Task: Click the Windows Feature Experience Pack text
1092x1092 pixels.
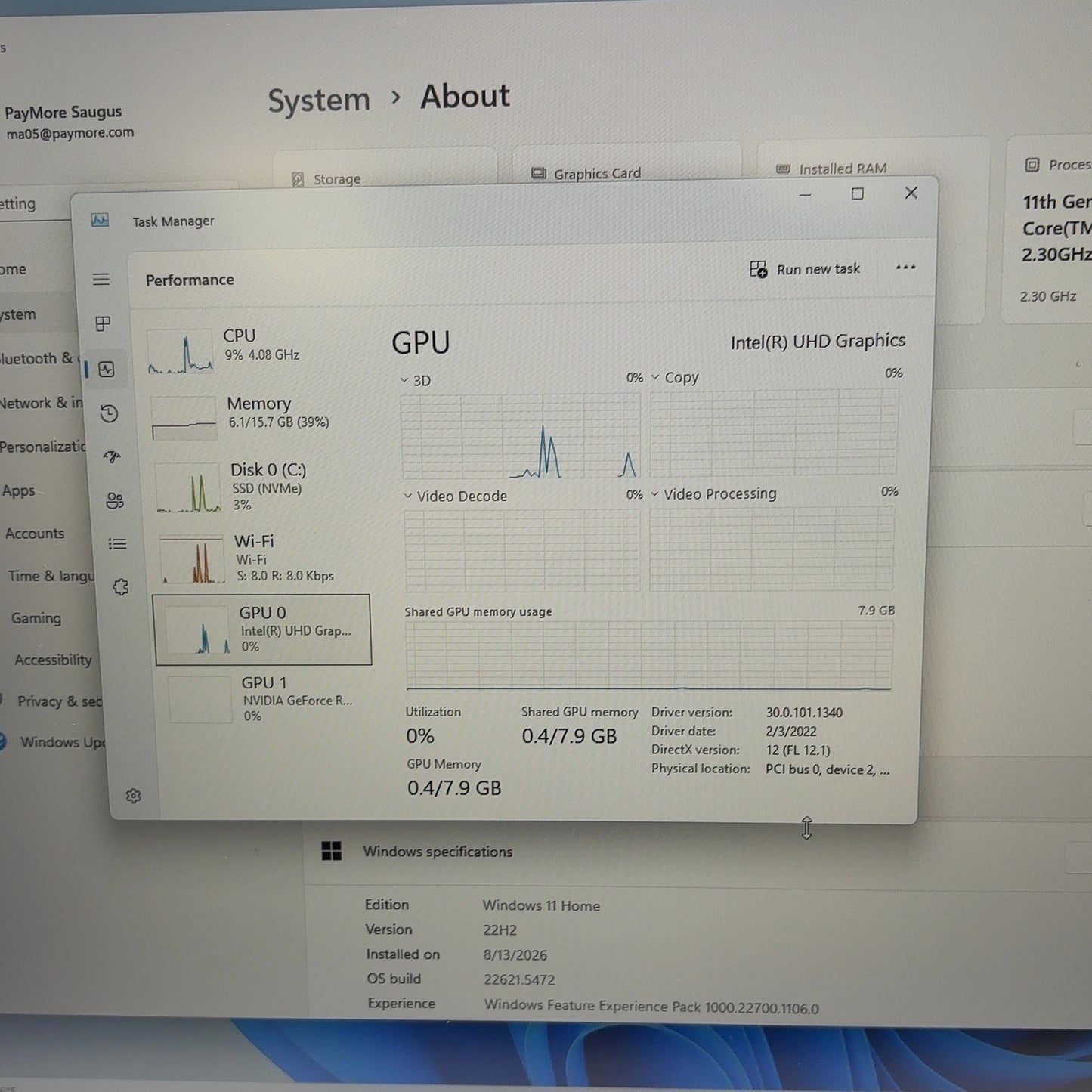Action: [651, 1007]
